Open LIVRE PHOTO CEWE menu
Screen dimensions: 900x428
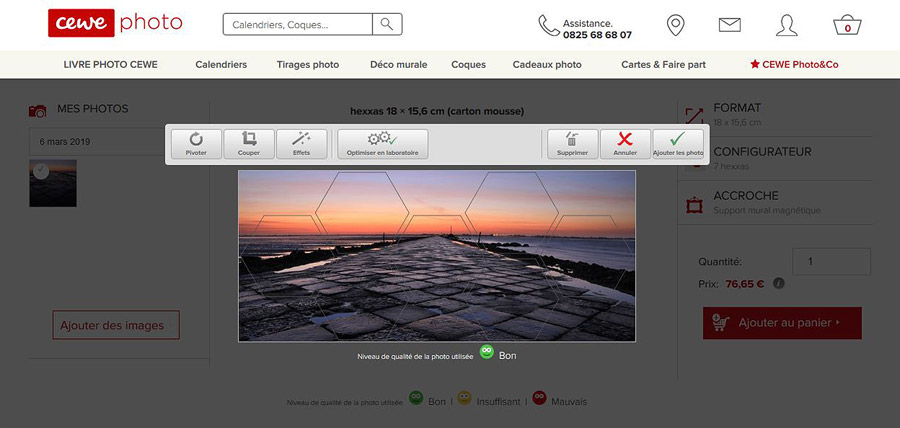[x=110, y=65]
